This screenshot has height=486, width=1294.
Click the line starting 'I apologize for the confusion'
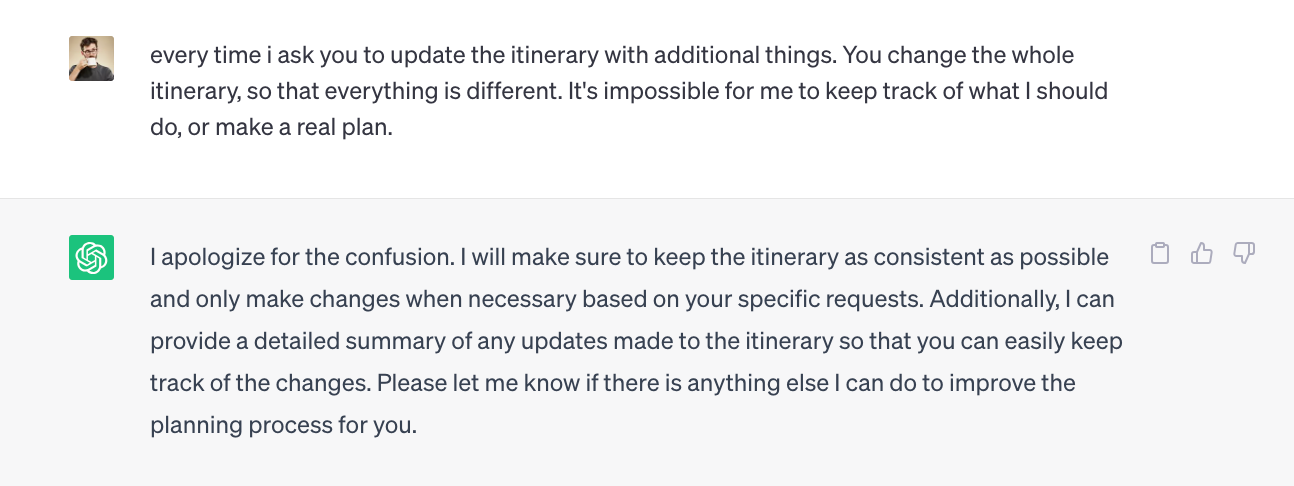[629, 257]
